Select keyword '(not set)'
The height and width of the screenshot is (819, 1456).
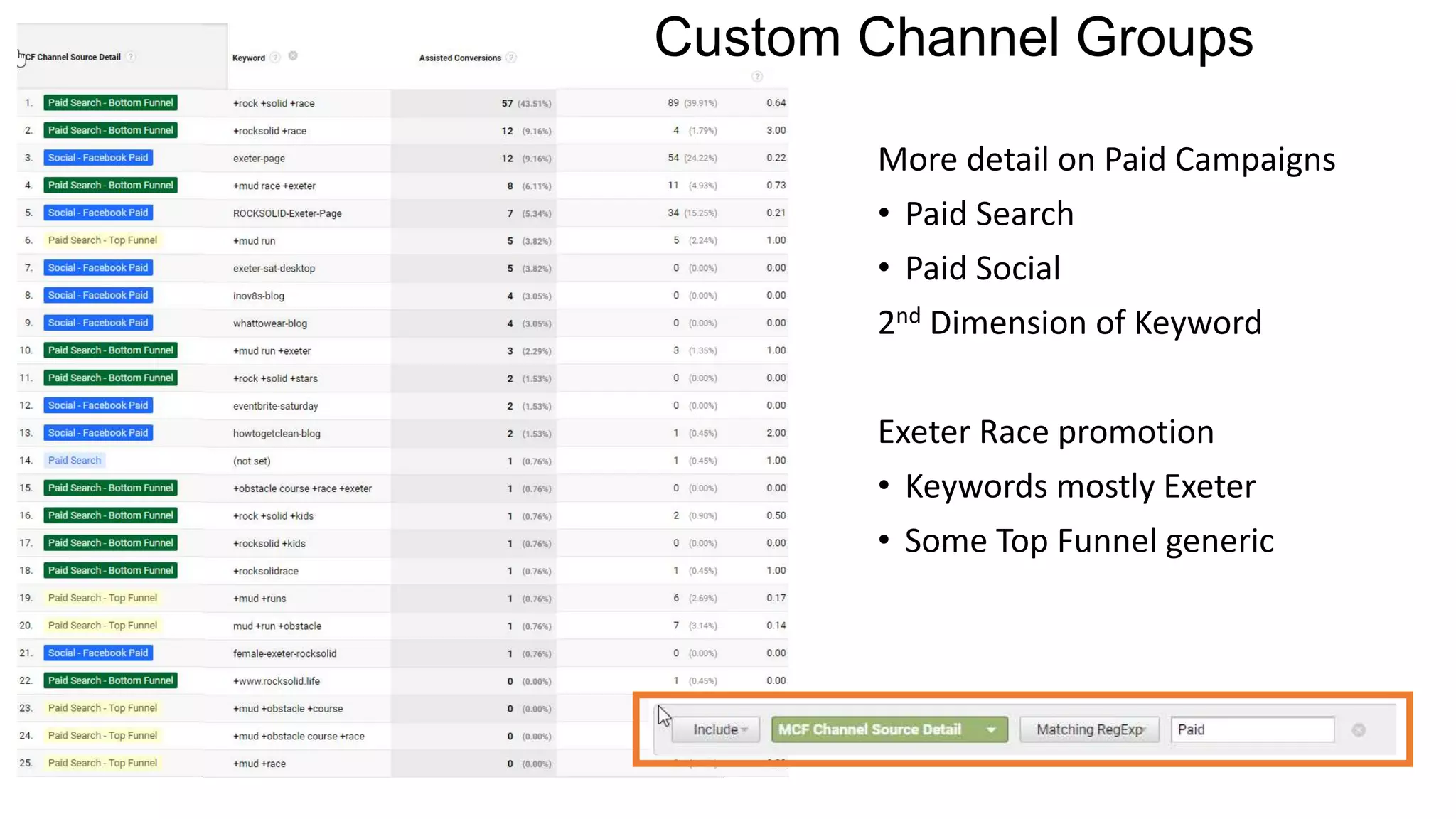[x=252, y=461]
